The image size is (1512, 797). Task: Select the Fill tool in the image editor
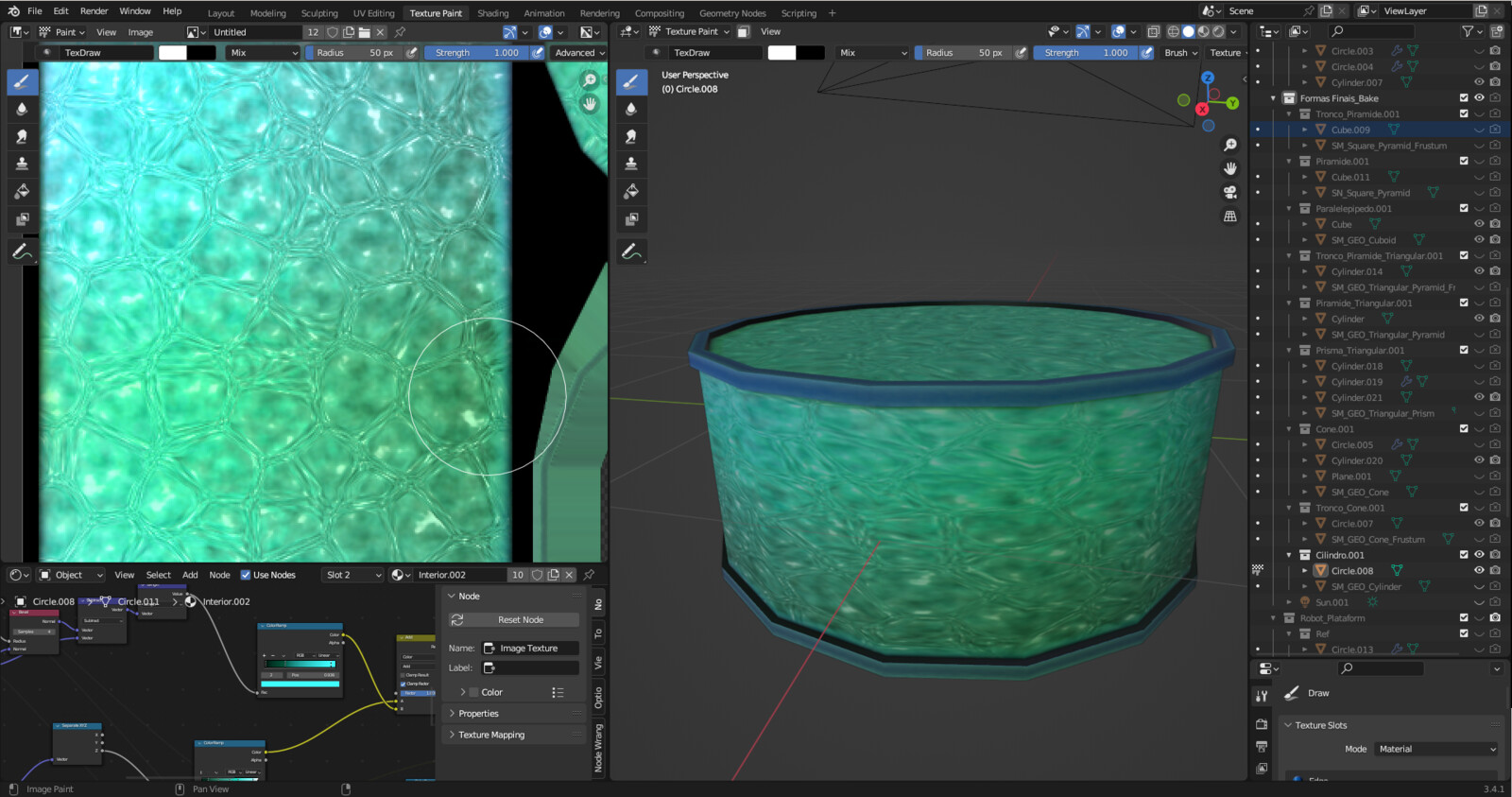[22, 191]
